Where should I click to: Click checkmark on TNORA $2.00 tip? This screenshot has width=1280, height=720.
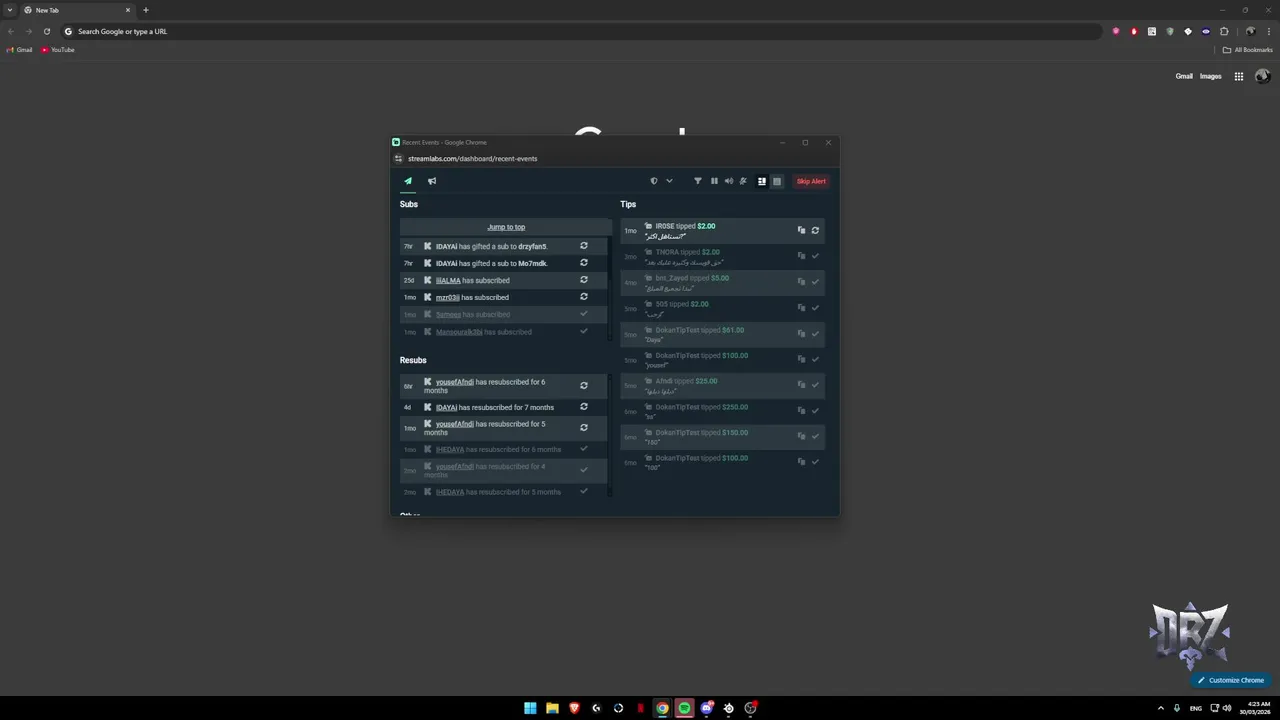[x=815, y=256]
